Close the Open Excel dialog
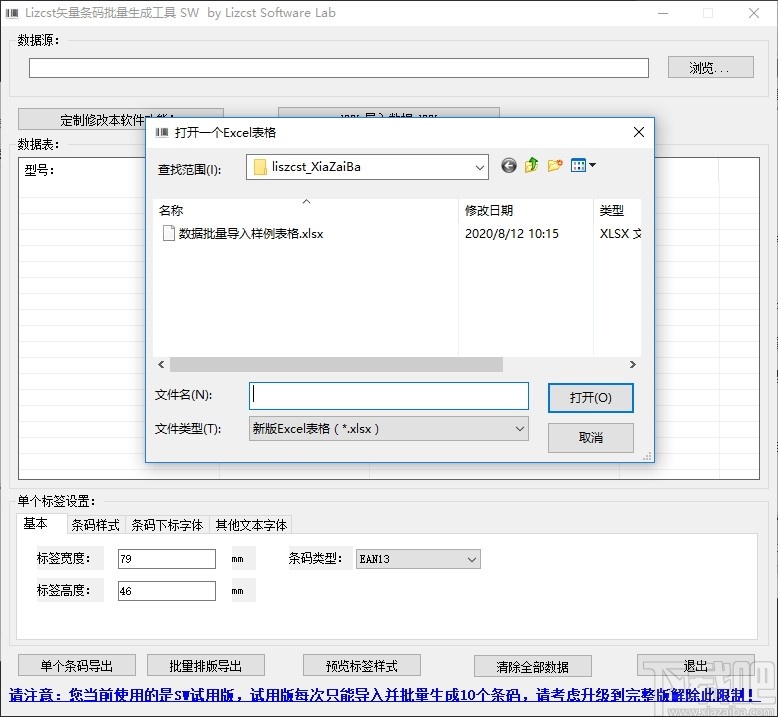Screen dimensions: 778x717 639,132
